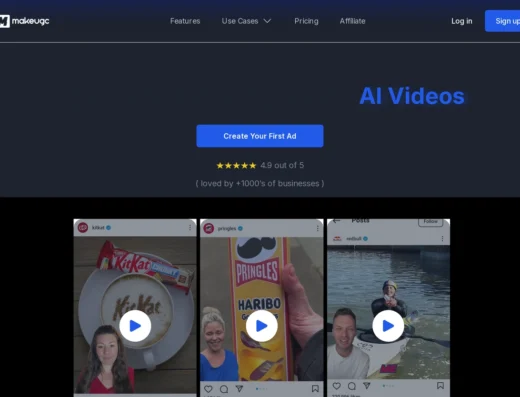The height and width of the screenshot is (397, 520).
Task: Share the Pringles post via send icon
Action: click(239, 389)
